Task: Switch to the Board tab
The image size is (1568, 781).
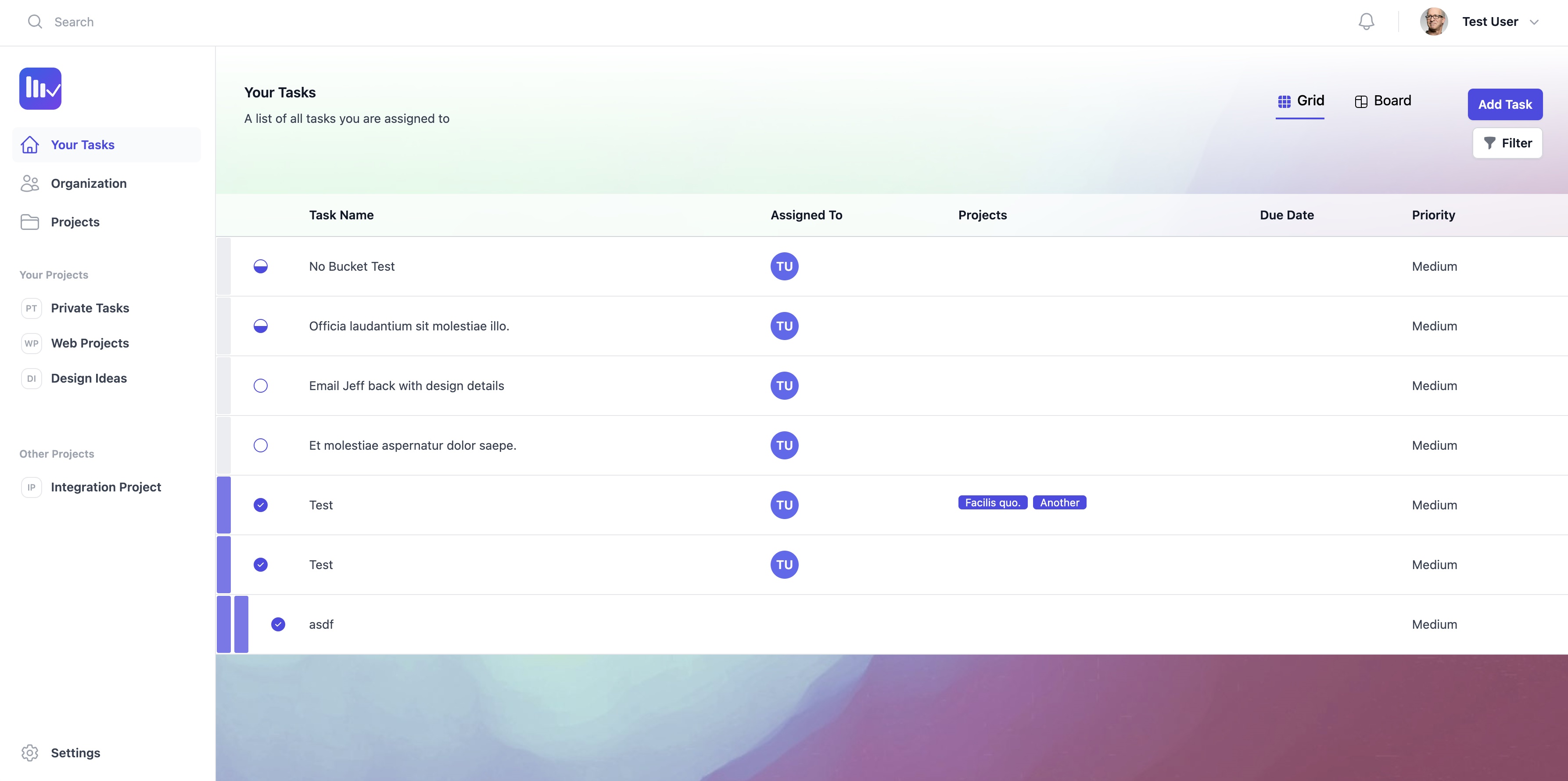Action: coord(1383,101)
